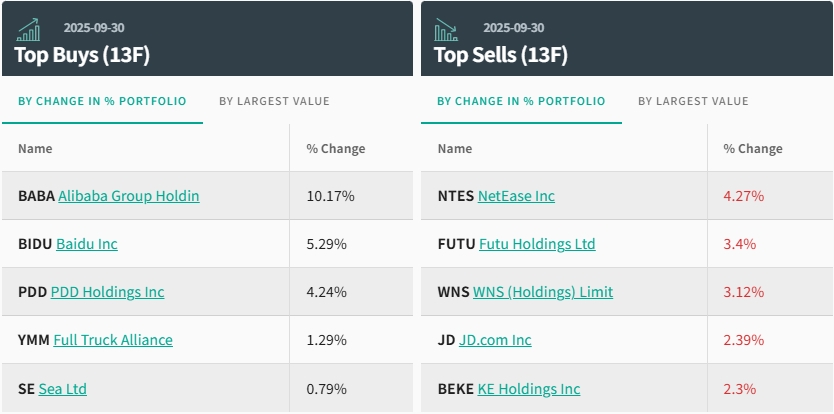Open the PDD Holdings Inc link
This screenshot has width=834, height=414.
[108, 292]
